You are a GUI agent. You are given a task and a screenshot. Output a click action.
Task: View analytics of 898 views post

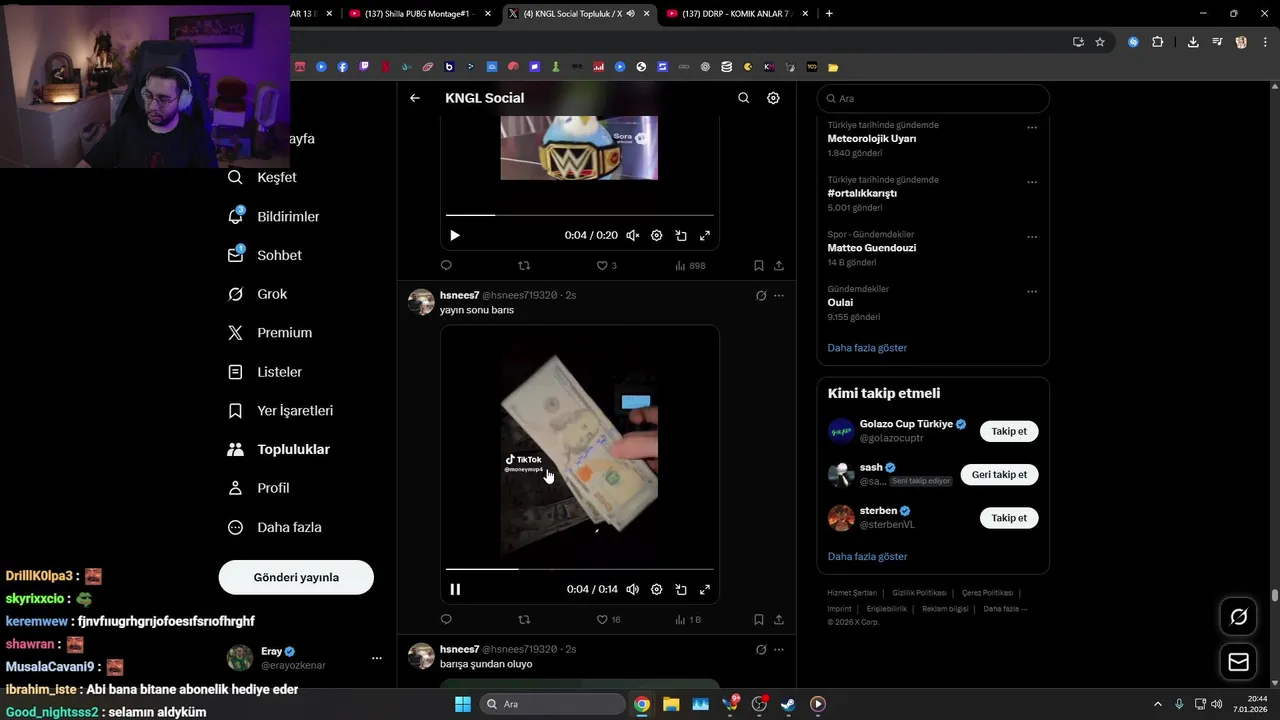(x=690, y=266)
